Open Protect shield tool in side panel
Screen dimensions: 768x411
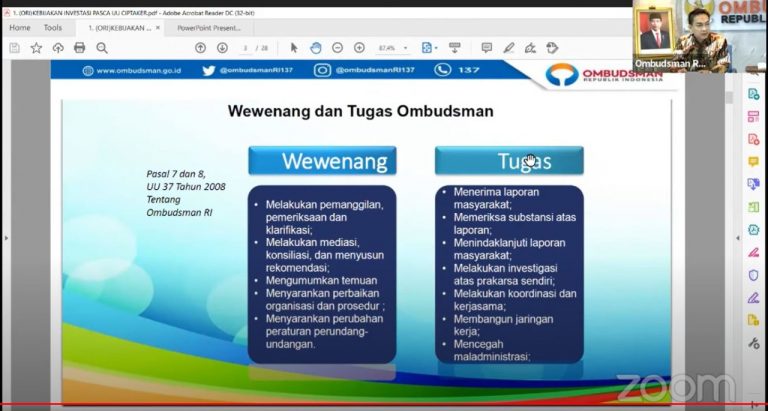753,275
